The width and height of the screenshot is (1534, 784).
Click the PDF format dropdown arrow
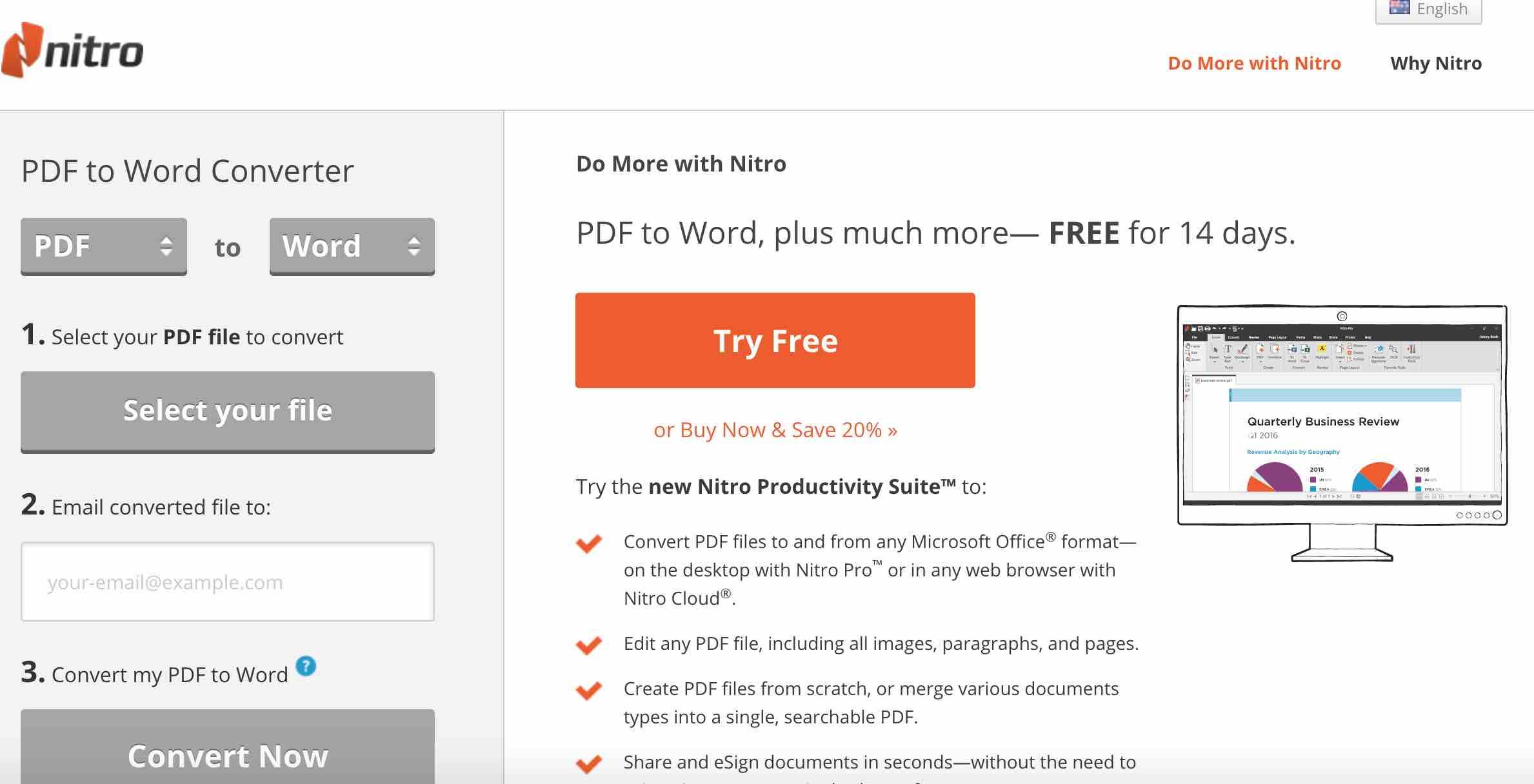[163, 245]
